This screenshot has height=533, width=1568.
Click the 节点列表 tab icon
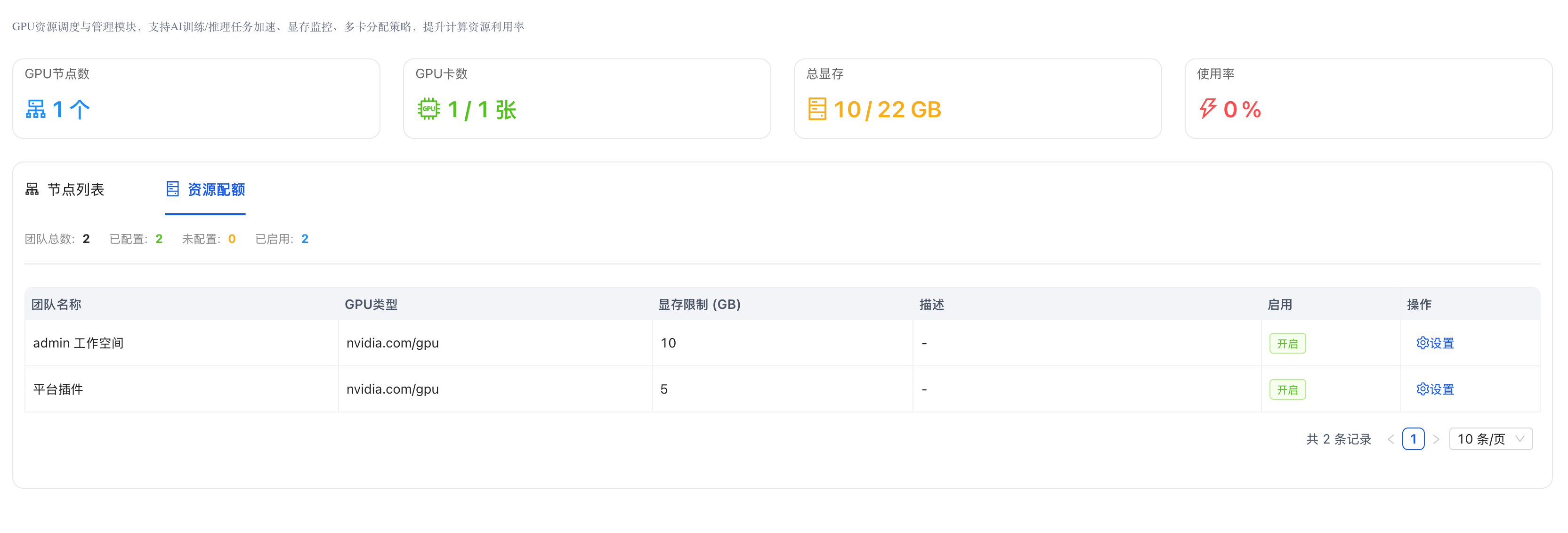tap(32, 189)
